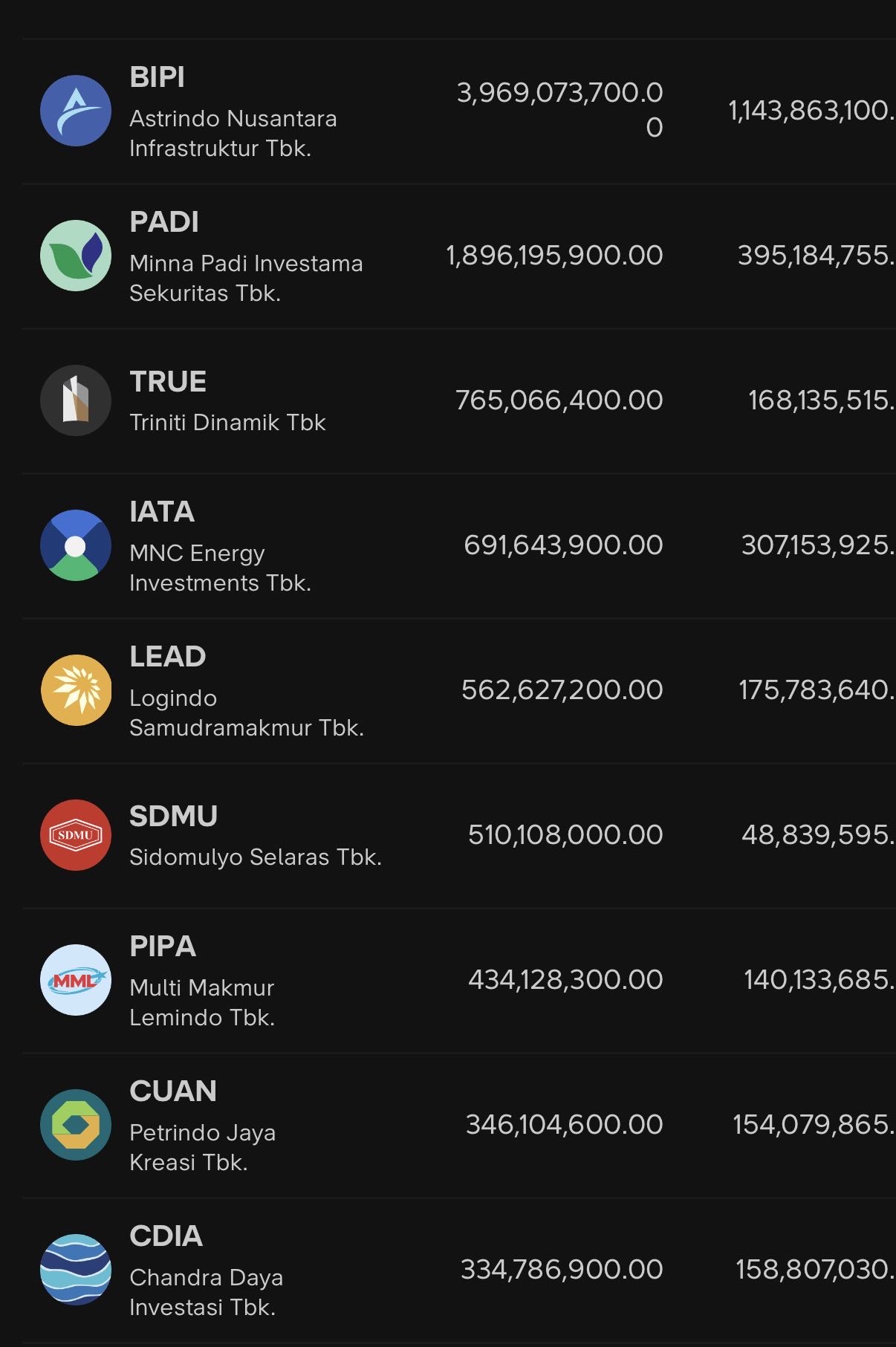The width and height of the screenshot is (896, 1347).
Task: Tap the LEAD yellow sunburst logo
Action: point(76,690)
